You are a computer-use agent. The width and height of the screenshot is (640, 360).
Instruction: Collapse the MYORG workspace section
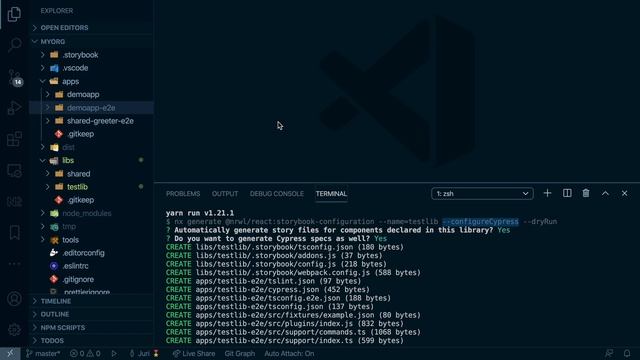[91, 42]
